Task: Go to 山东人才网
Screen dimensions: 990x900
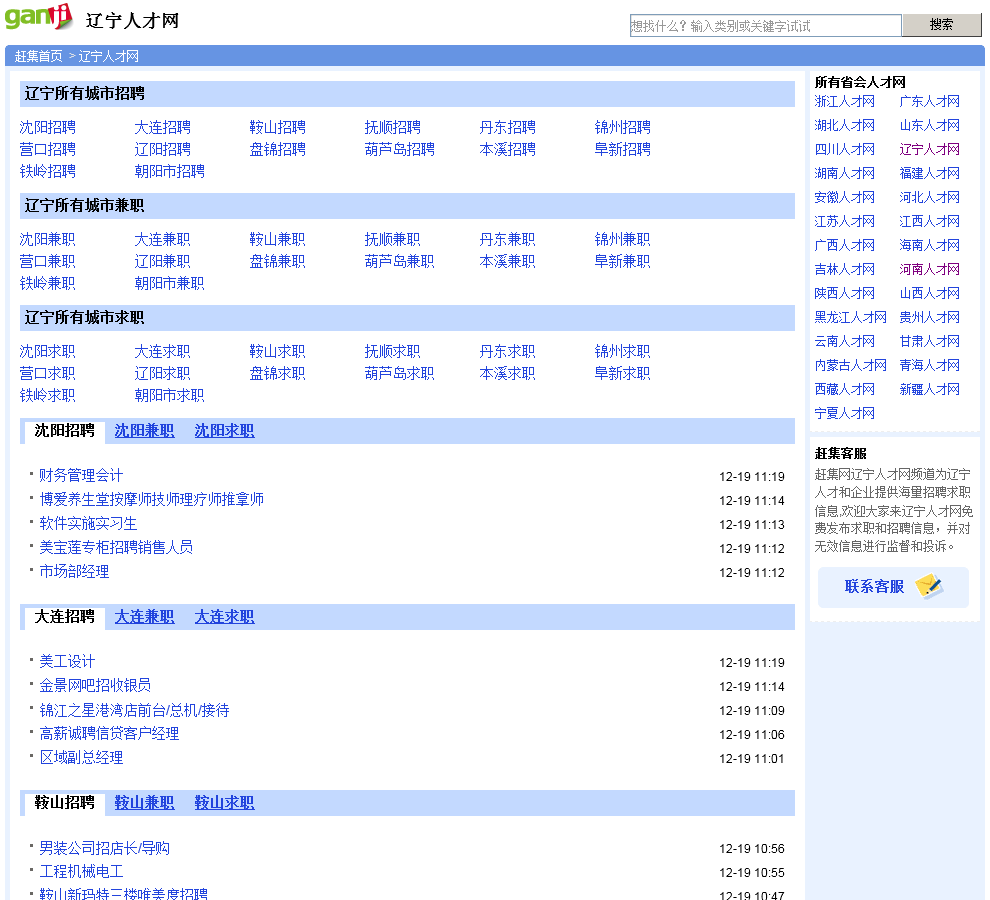Action: [x=929, y=126]
